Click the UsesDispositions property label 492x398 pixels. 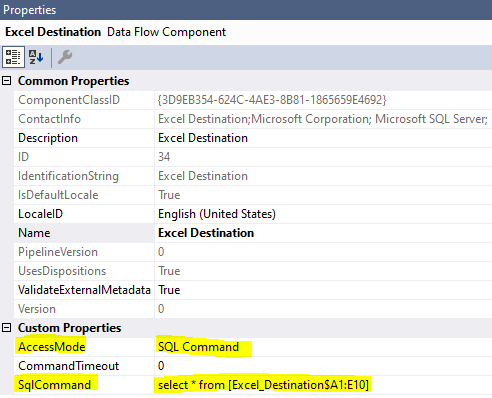62,271
